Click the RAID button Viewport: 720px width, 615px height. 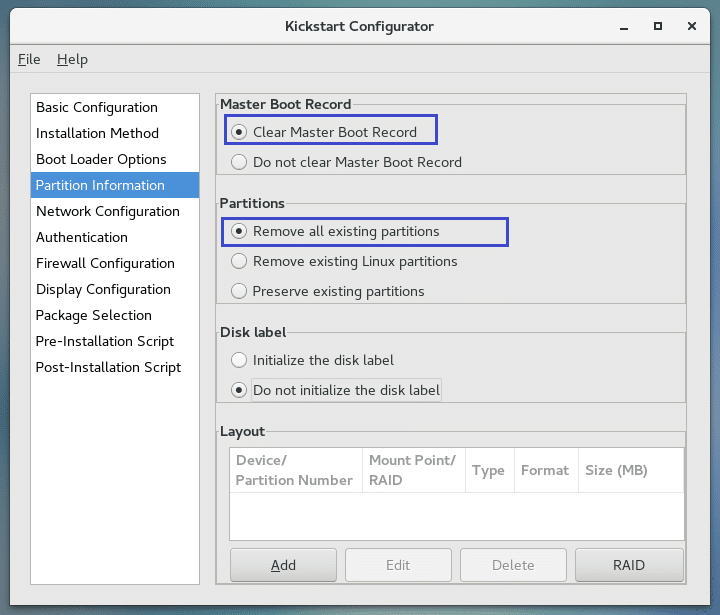tap(629, 565)
